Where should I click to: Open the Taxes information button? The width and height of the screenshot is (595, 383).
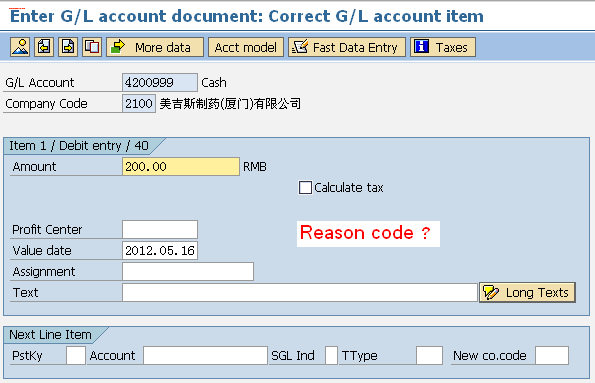pyautogui.click(x=443, y=47)
